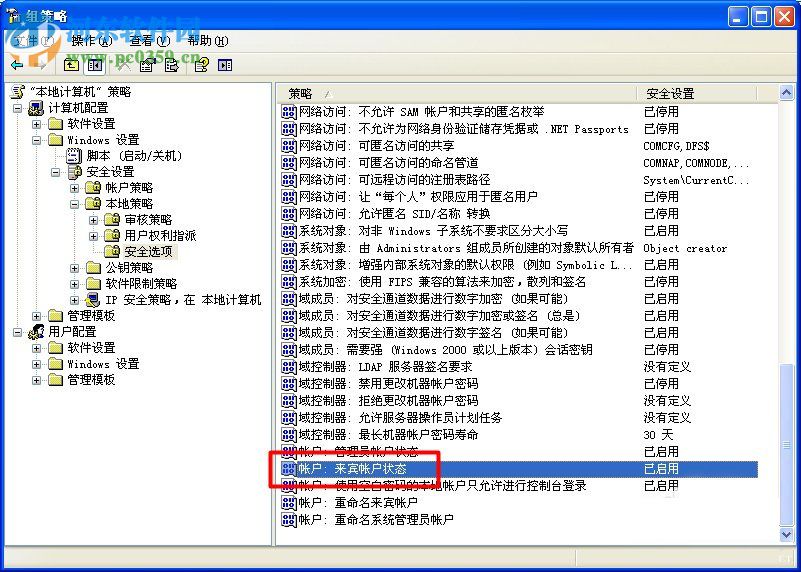801x572 pixels.
Task: Expand the IP 安全策略 tree node
Action: tap(75, 300)
